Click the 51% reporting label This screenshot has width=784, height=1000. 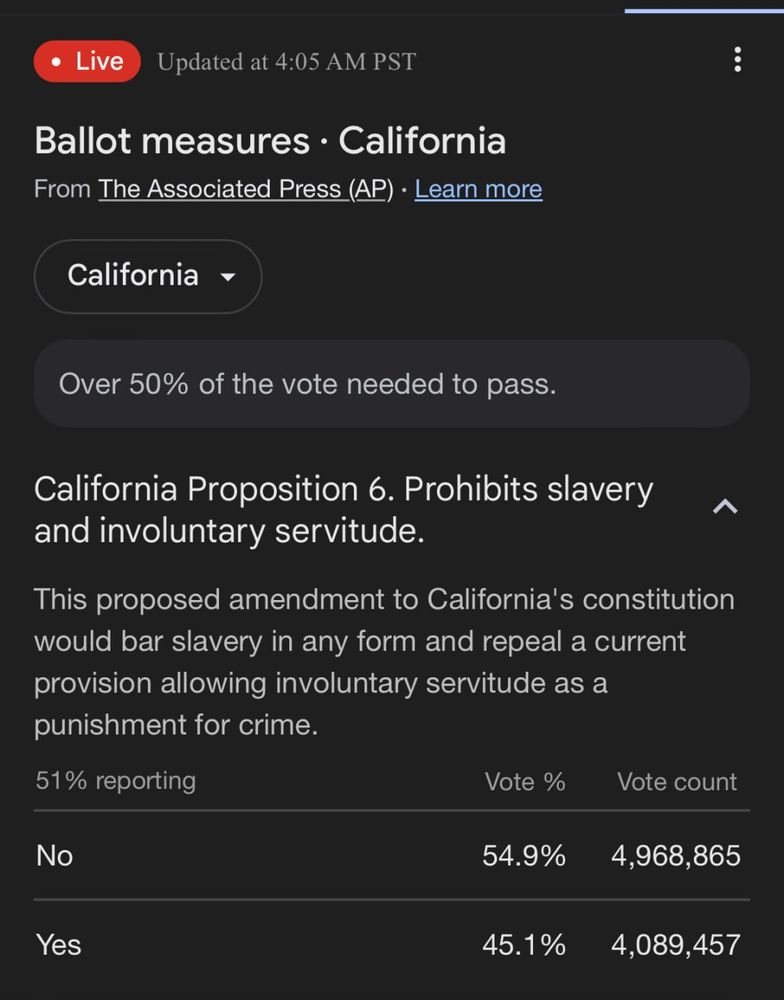[116, 780]
